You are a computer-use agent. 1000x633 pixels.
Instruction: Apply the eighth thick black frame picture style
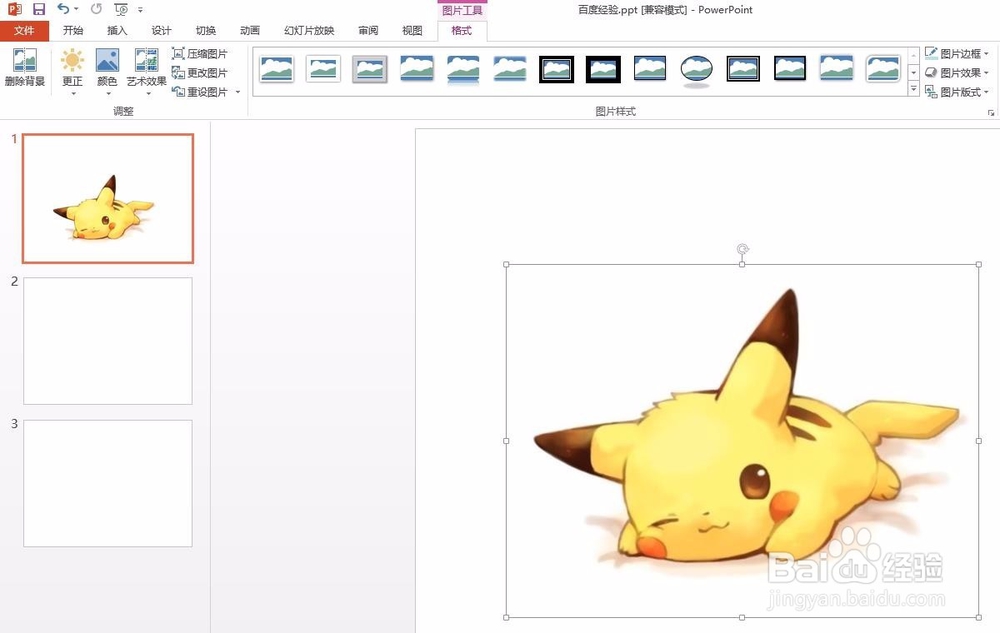[603, 69]
